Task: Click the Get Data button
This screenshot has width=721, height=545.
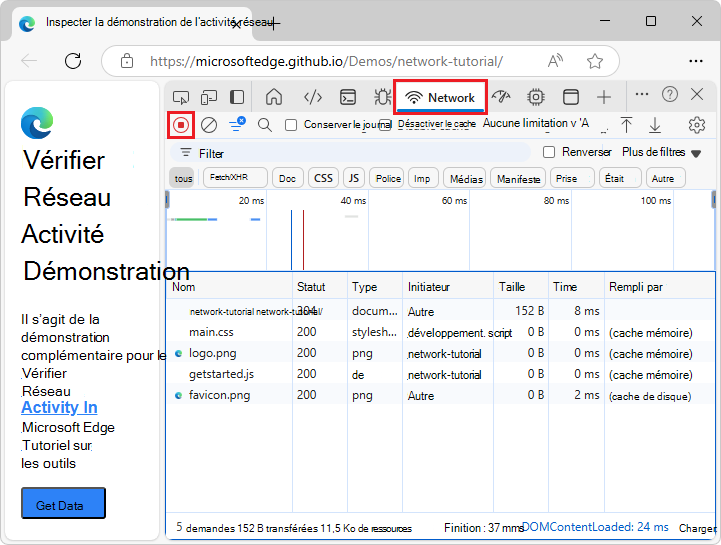Action: 63,503
